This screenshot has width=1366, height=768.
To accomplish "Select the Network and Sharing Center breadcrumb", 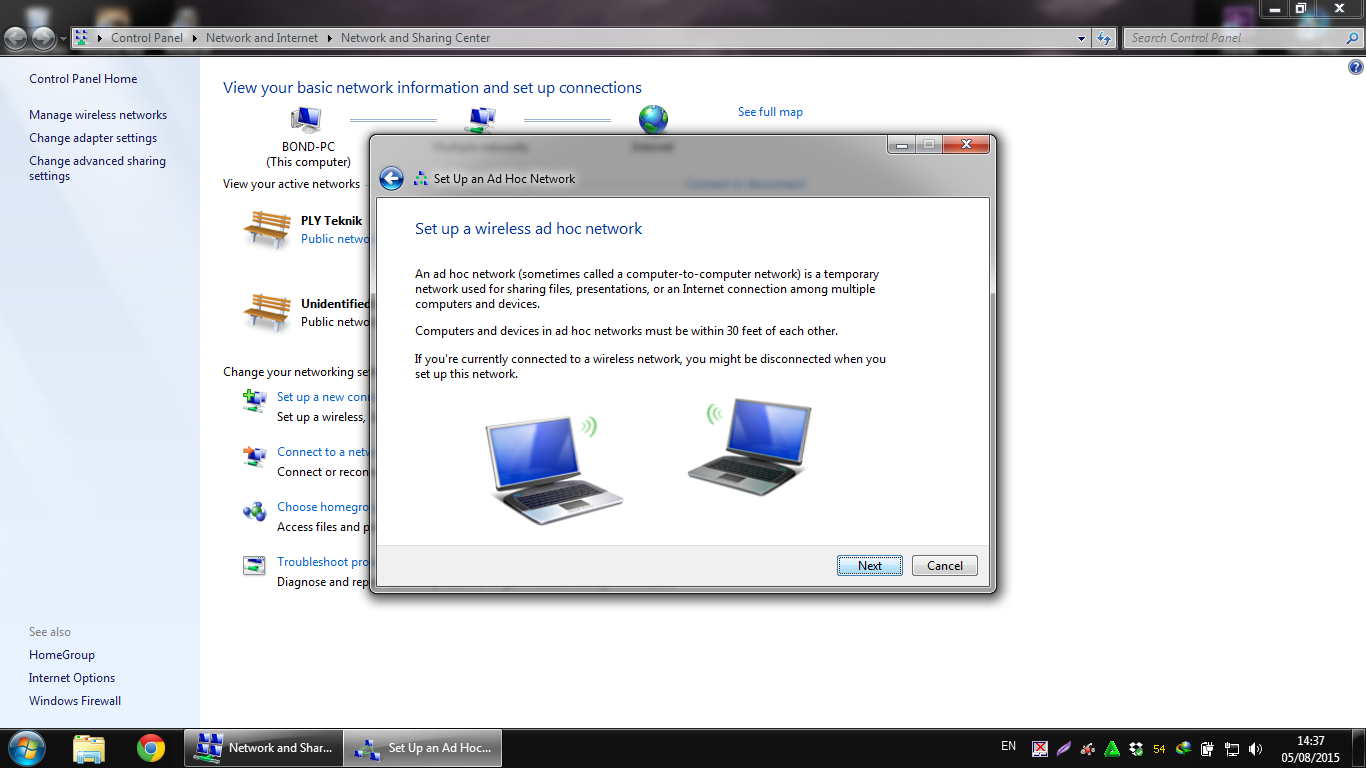I will pos(416,38).
